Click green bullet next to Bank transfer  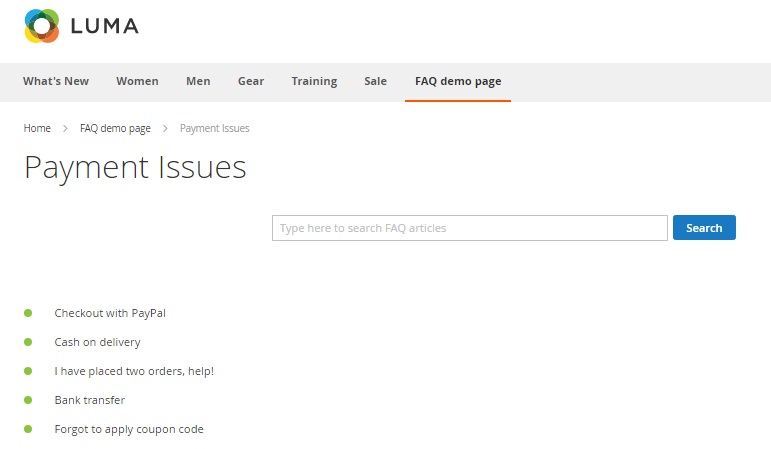coord(28,400)
